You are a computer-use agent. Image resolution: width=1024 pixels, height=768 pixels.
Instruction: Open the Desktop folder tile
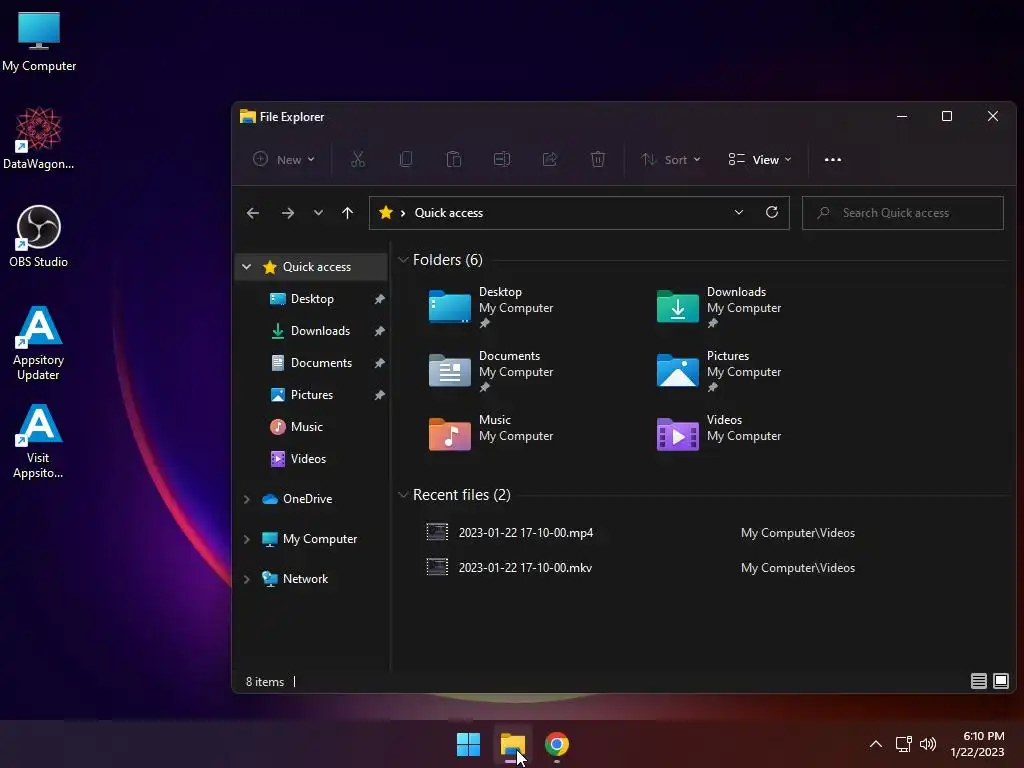pyautogui.click(x=491, y=307)
